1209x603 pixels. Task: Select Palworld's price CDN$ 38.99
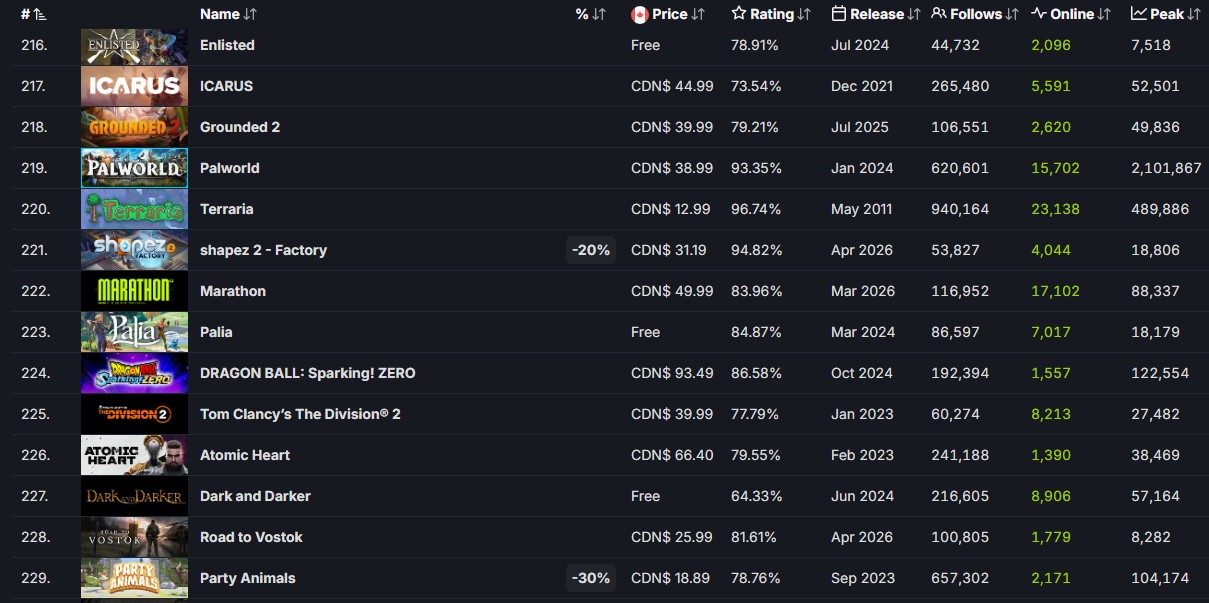tap(672, 168)
